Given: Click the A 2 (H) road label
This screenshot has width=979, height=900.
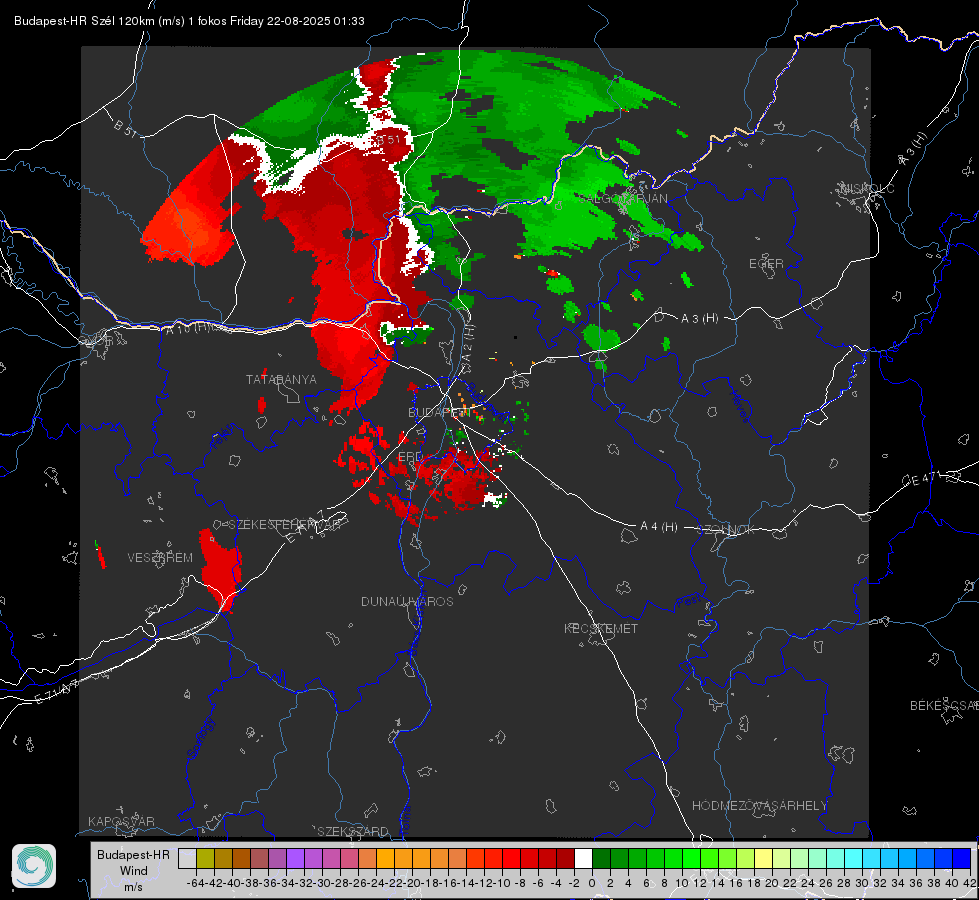Looking at the screenshot, I should pos(468,342).
